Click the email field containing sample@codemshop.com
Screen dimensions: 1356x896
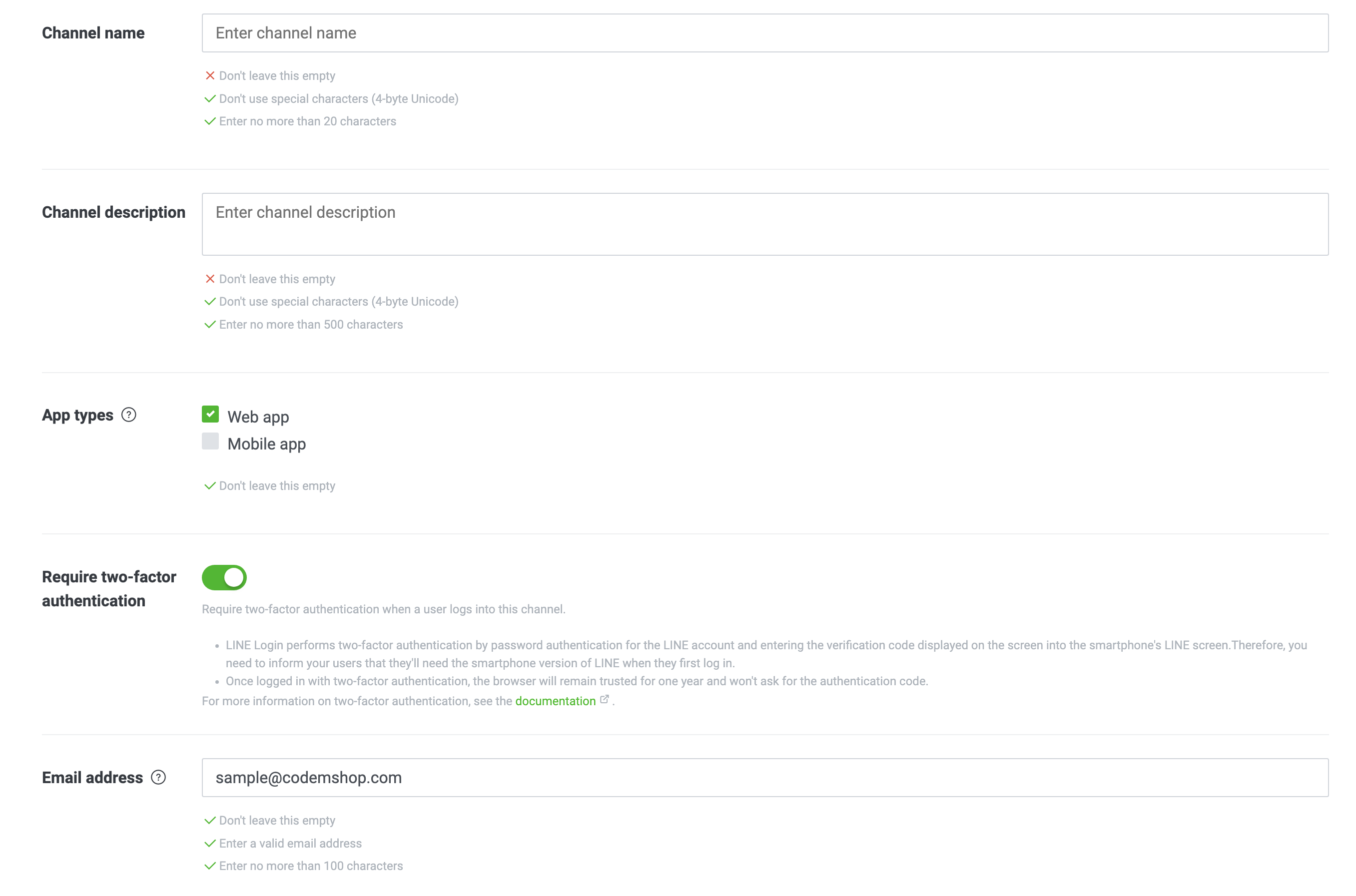click(x=765, y=778)
